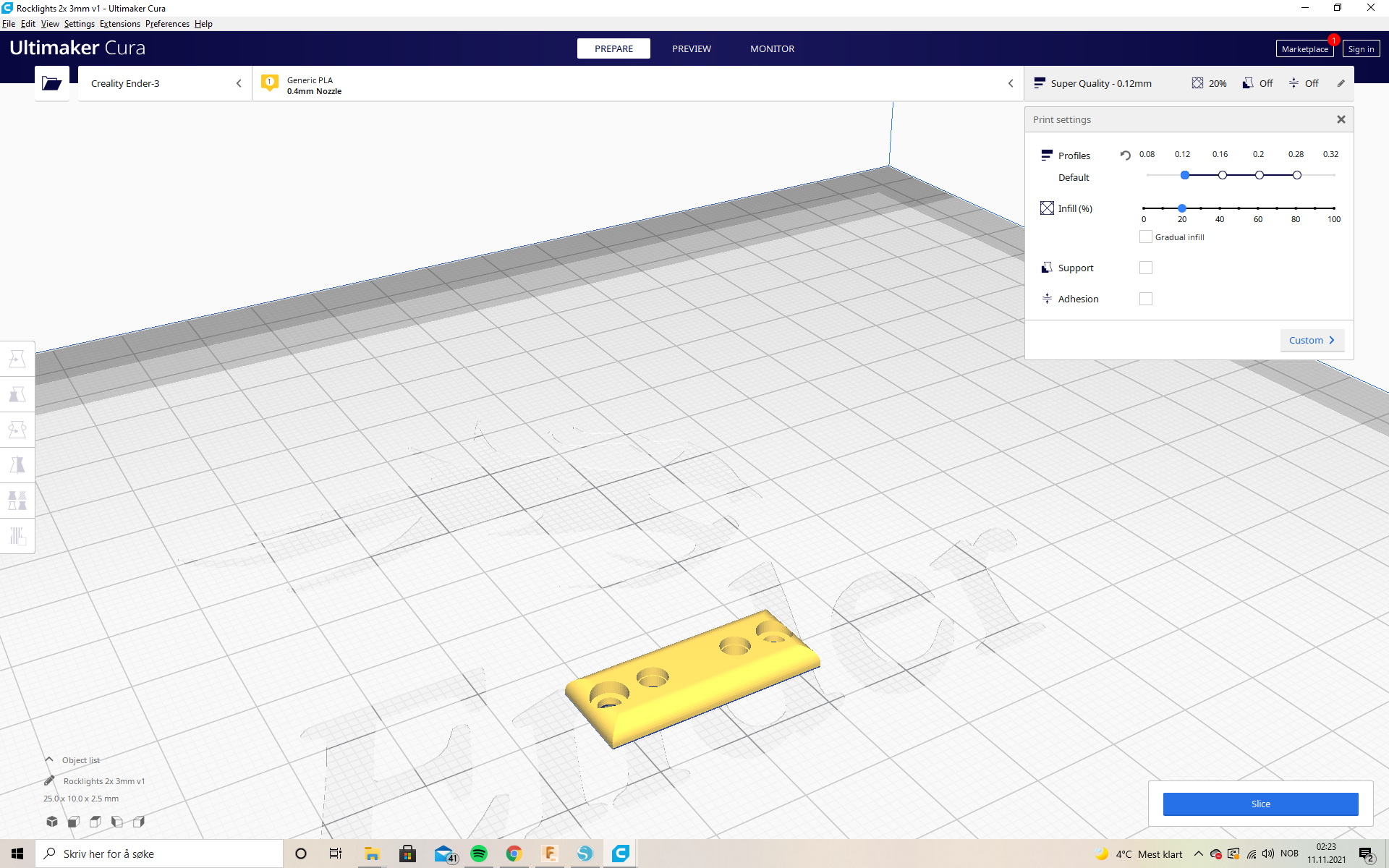Click the pencil edit icon in settings bar
The width and height of the screenshot is (1389, 868).
point(1341,83)
